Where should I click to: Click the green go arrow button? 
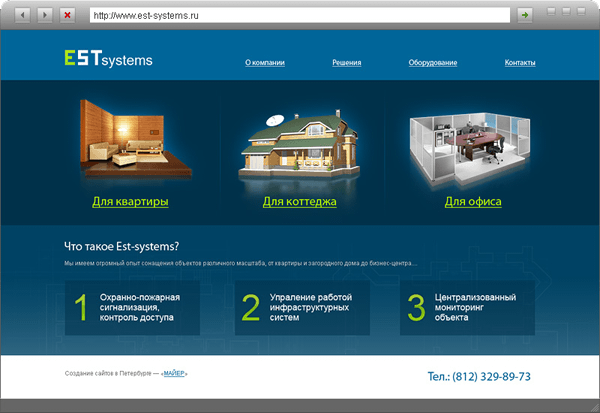(x=524, y=15)
